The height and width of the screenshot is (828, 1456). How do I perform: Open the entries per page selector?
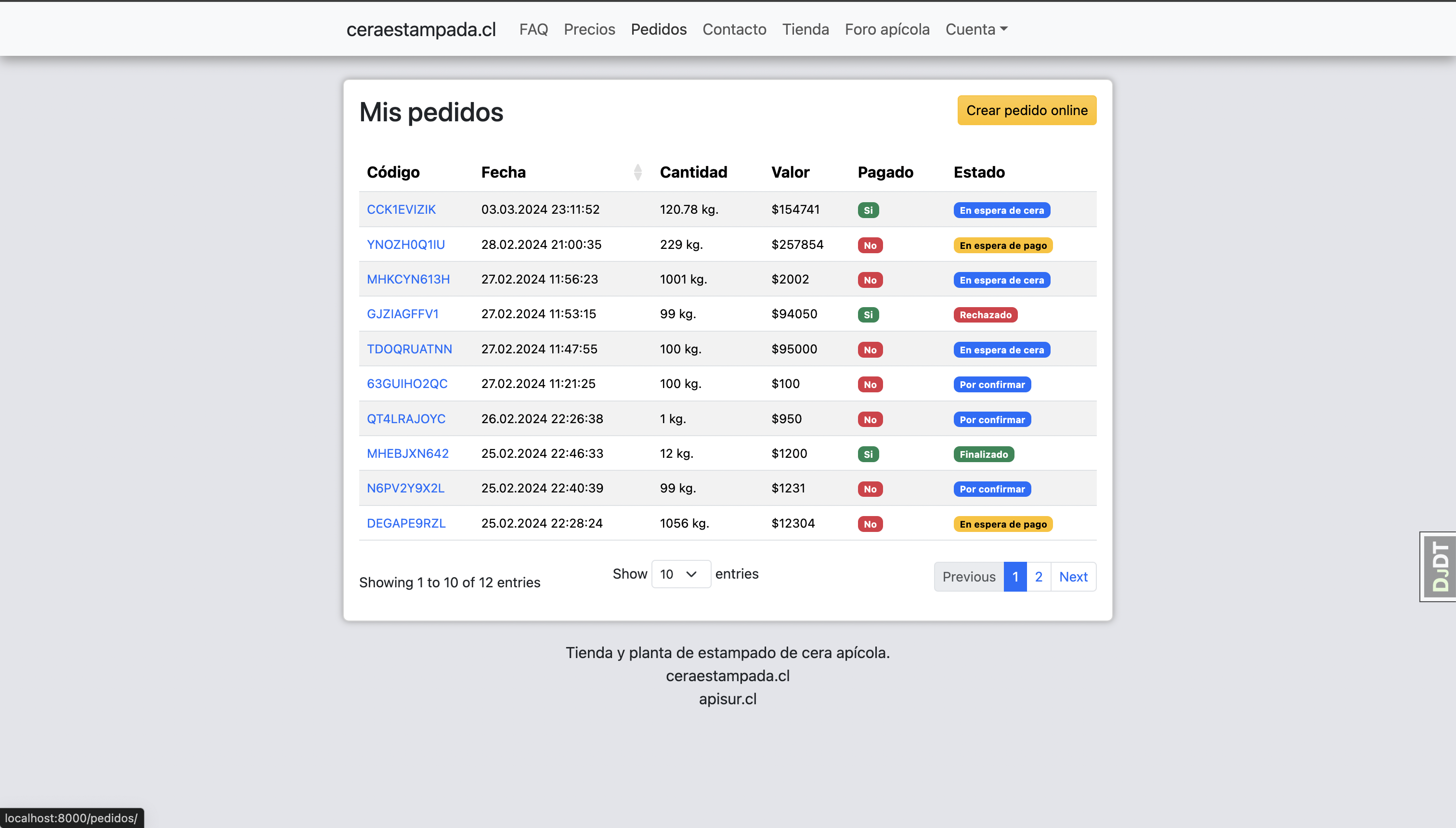tap(680, 574)
